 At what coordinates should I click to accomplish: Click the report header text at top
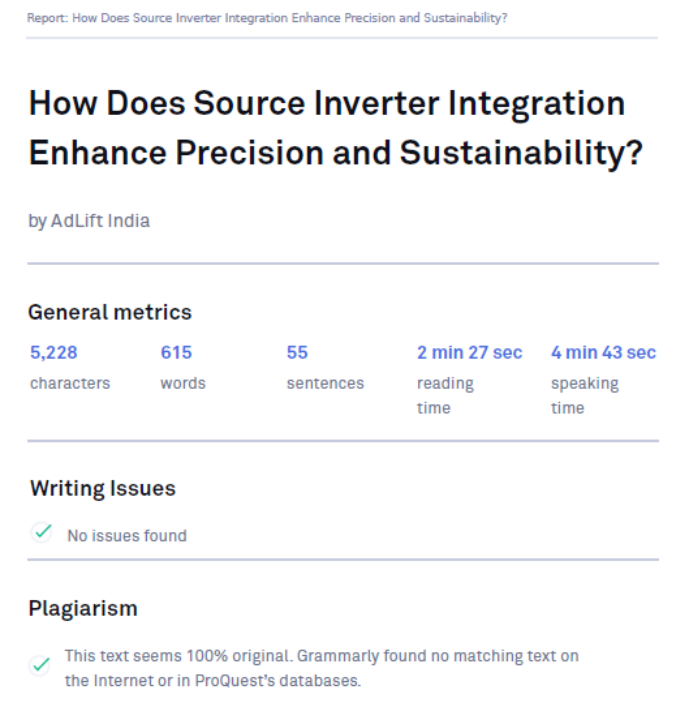pyautogui.click(x=267, y=19)
